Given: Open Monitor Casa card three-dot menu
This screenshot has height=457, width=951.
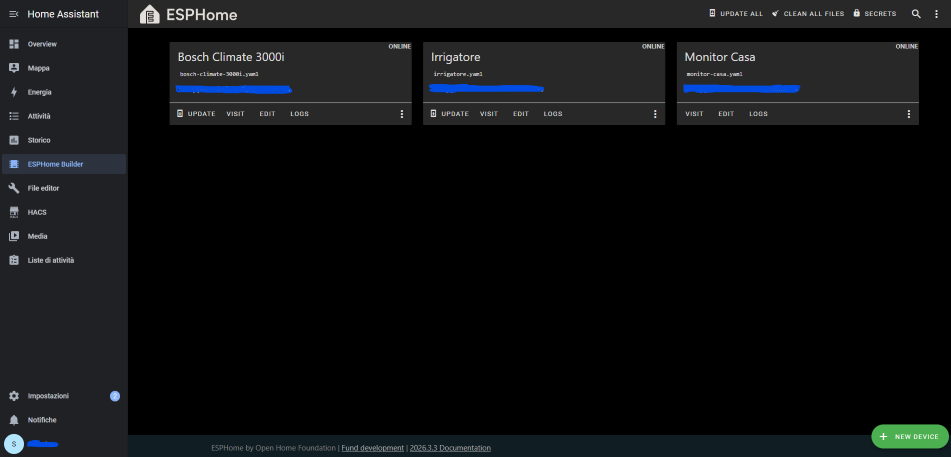Looking at the screenshot, I should [909, 114].
